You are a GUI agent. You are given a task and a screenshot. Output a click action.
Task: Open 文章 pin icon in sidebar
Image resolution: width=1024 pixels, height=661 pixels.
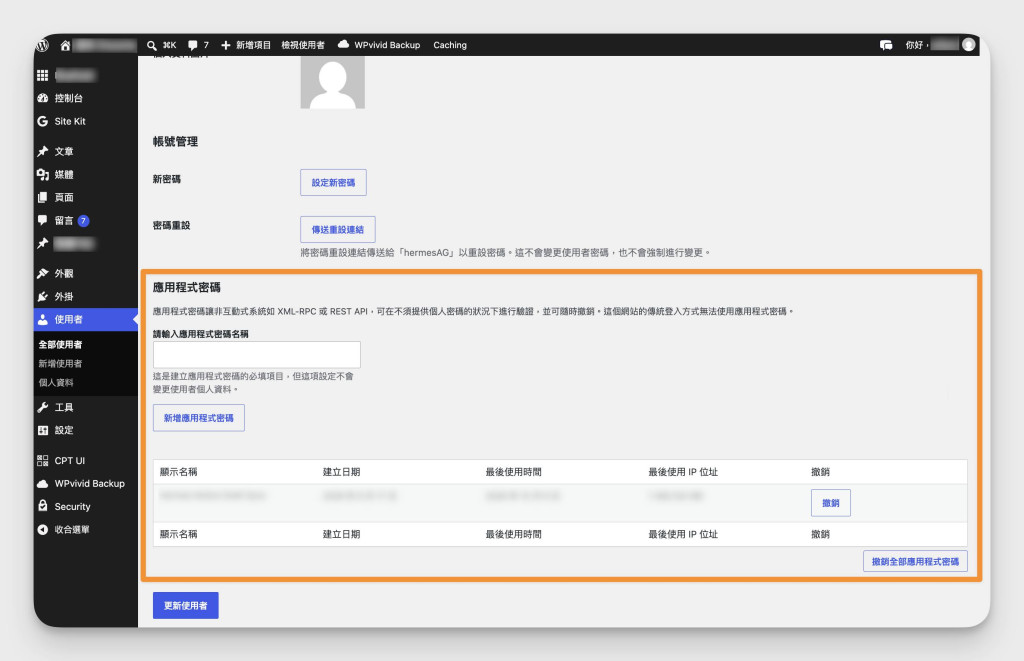(42, 151)
